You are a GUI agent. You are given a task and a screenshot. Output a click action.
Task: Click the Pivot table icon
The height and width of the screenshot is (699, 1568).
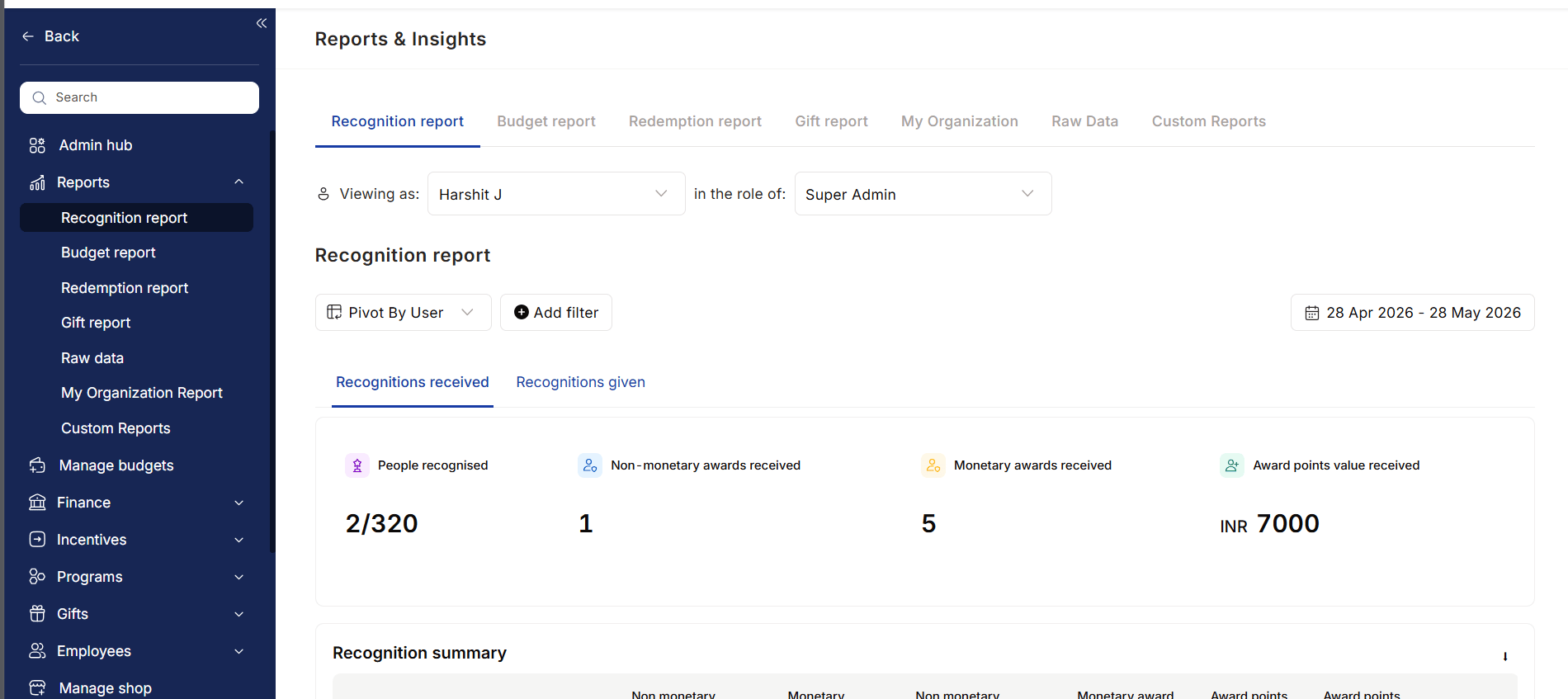[334, 312]
